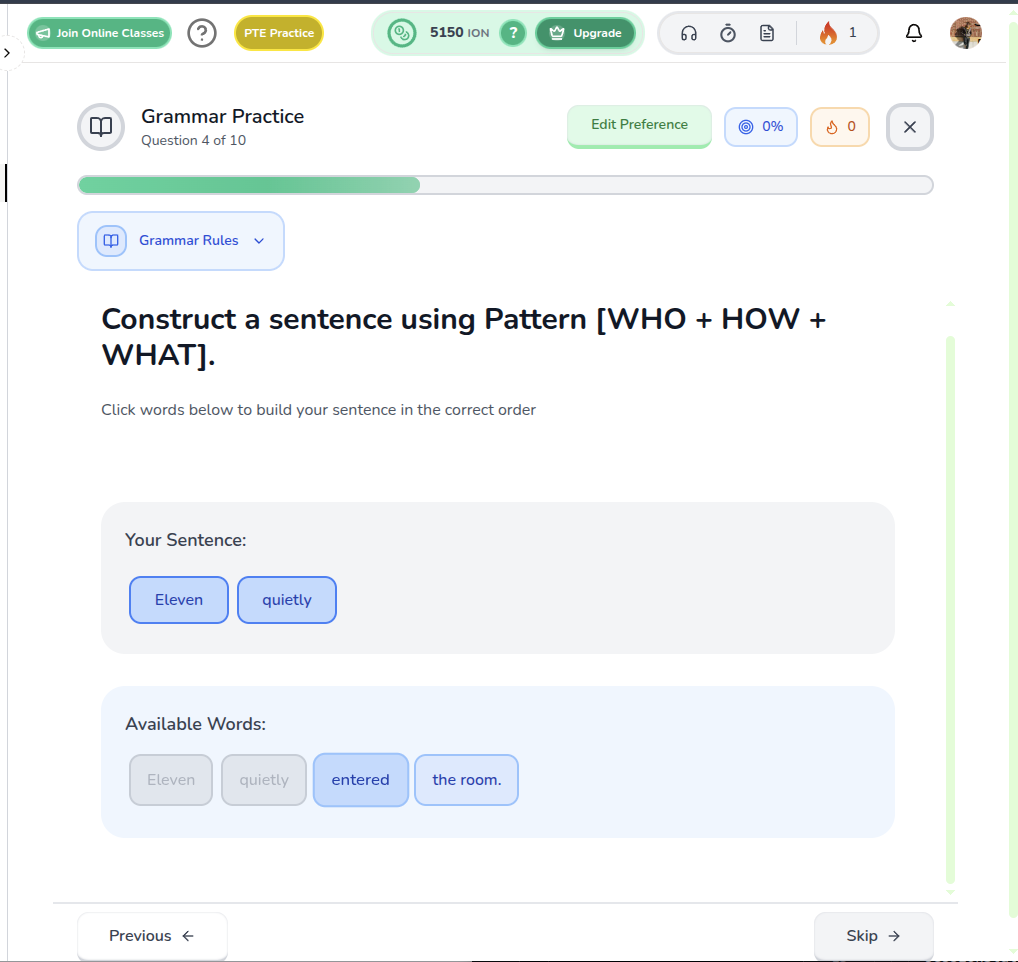The width and height of the screenshot is (1018, 962).
Task: Close the Grammar Practice session
Action: [x=909, y=127]
